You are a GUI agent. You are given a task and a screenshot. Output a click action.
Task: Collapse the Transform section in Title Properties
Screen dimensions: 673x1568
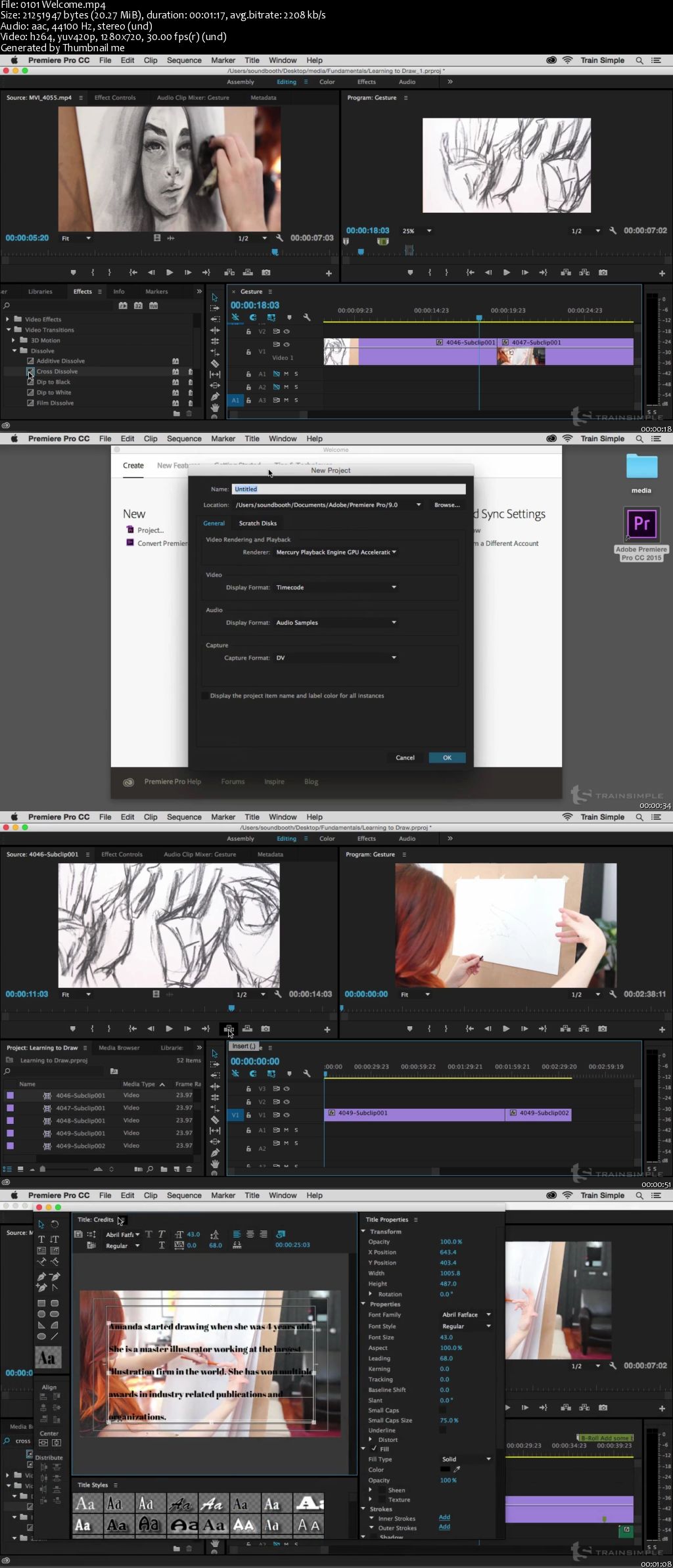(363, 1231)
